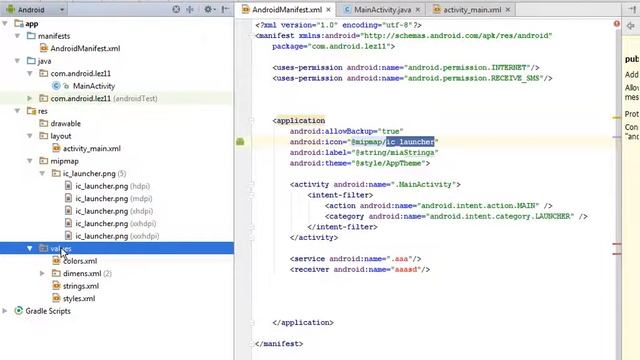Open activity_main.xml from the layout folder
Screen dimensions: 640x360
(x=91, y=149)
